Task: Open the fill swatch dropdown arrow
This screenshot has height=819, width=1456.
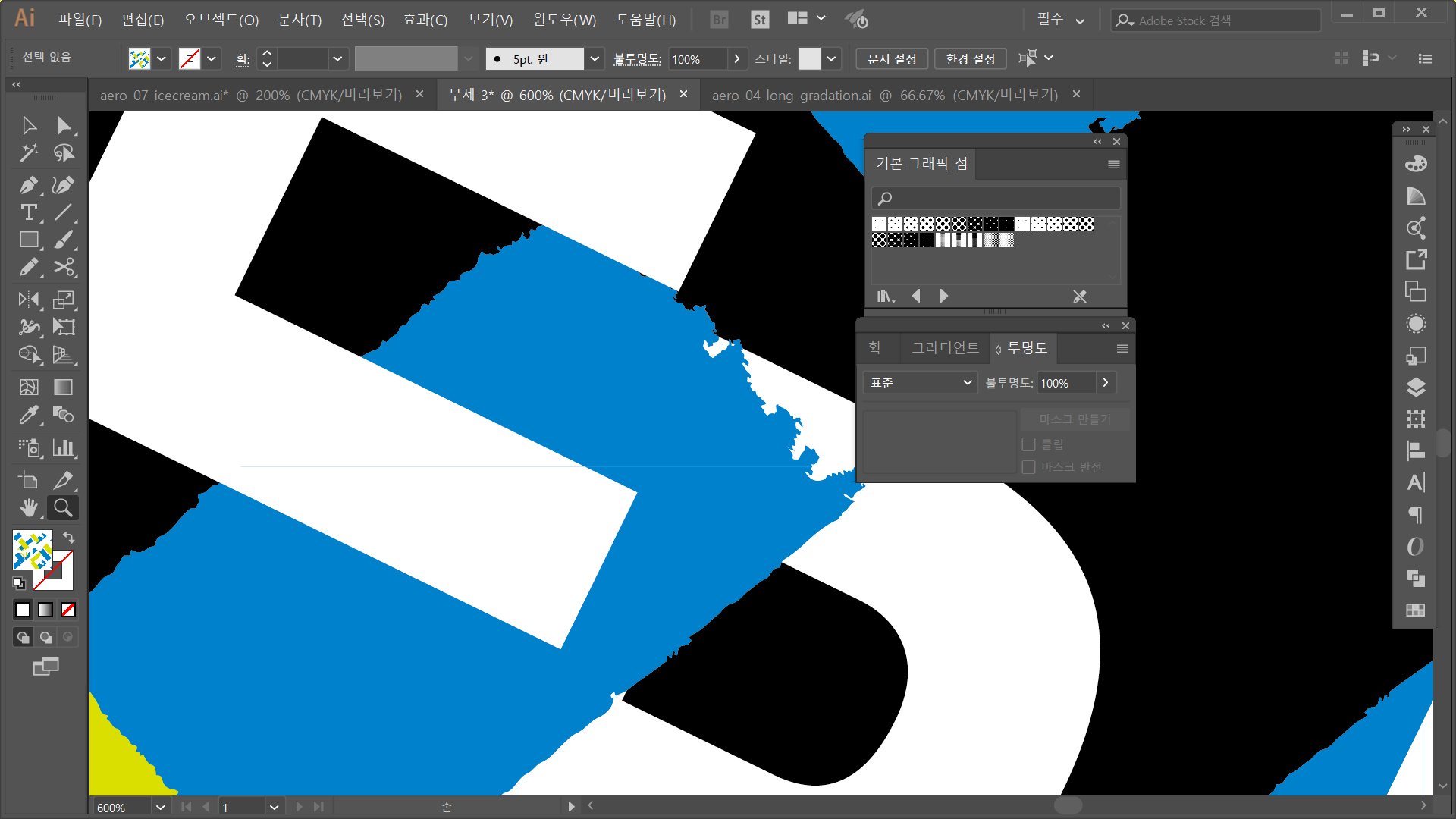Action: point(161,58)
